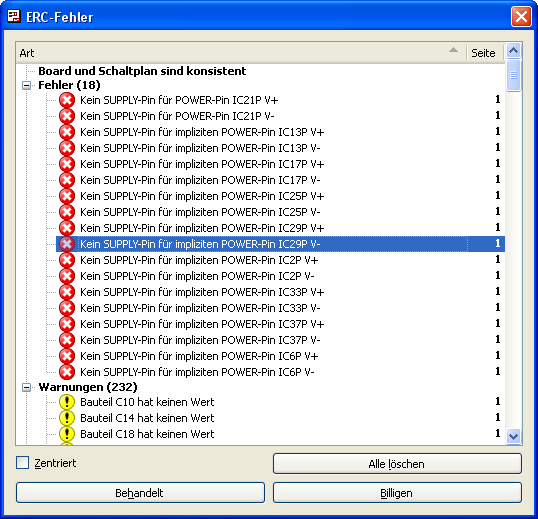Click the warning icon for Bauteil C18
Screen dimensions: 538x519
point(67,434)
